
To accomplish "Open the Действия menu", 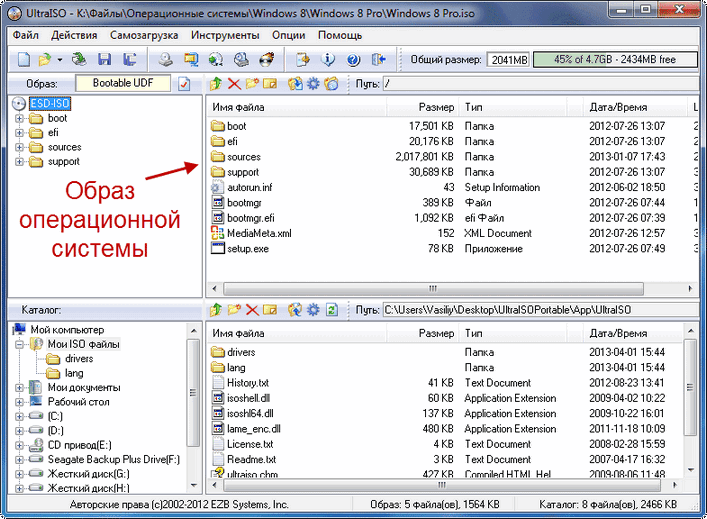I will tap(74, 35).
